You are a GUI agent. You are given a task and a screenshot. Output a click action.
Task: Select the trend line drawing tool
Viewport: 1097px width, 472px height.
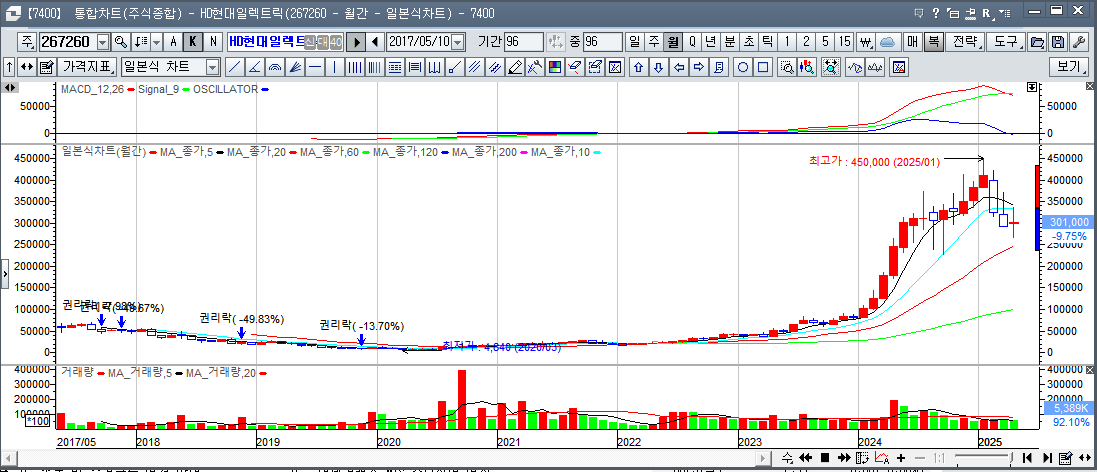pyautogui.click(x=236, y=68)
